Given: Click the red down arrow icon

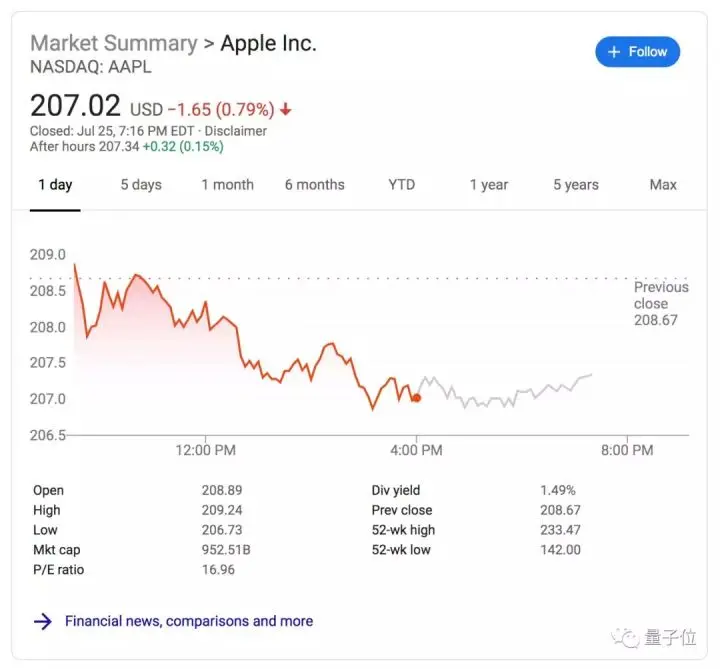Looking at the screenshot, I should pyautogui.click(x=286, y=109).
